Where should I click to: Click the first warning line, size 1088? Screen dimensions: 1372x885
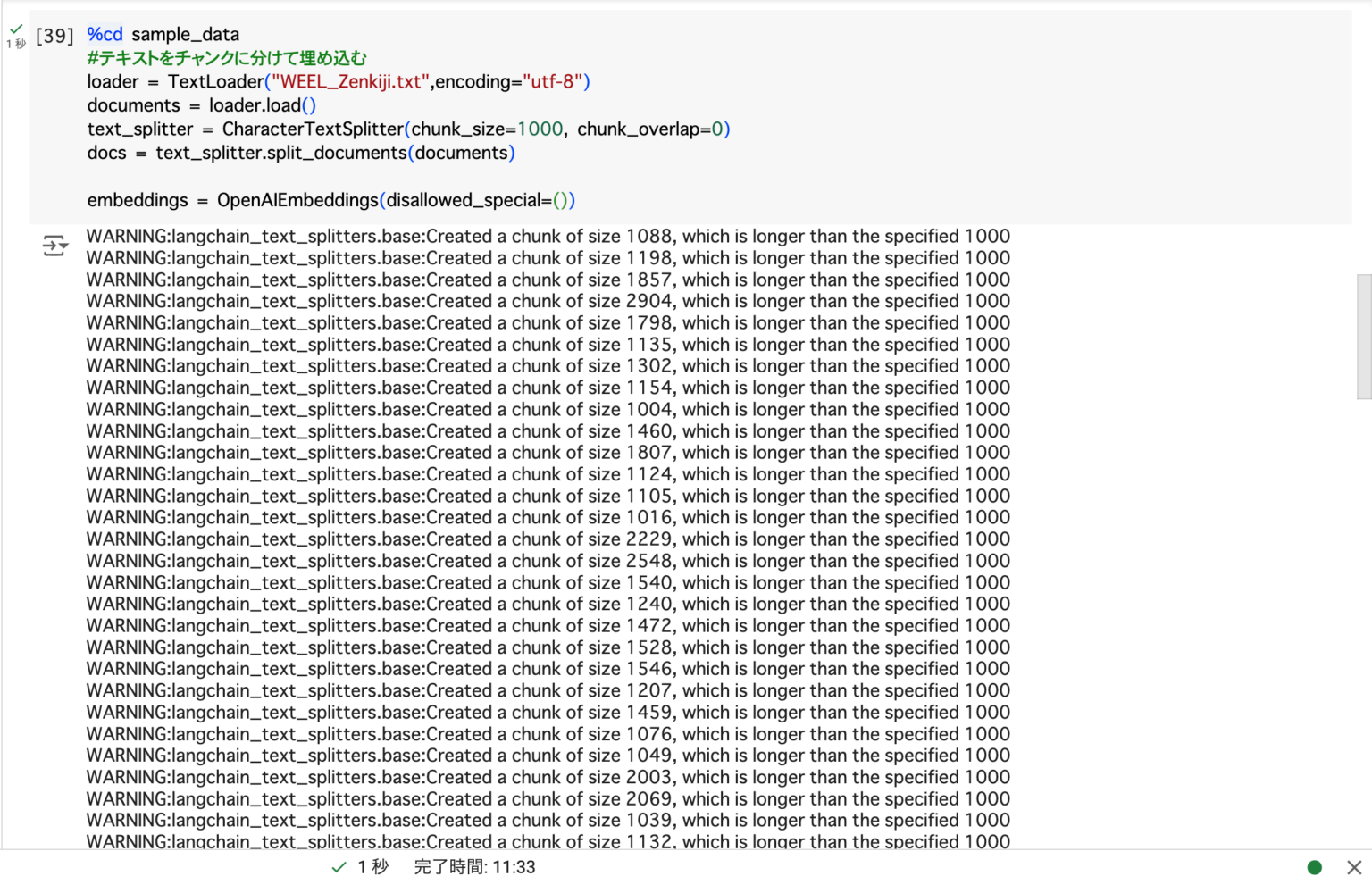coord(548,237)
